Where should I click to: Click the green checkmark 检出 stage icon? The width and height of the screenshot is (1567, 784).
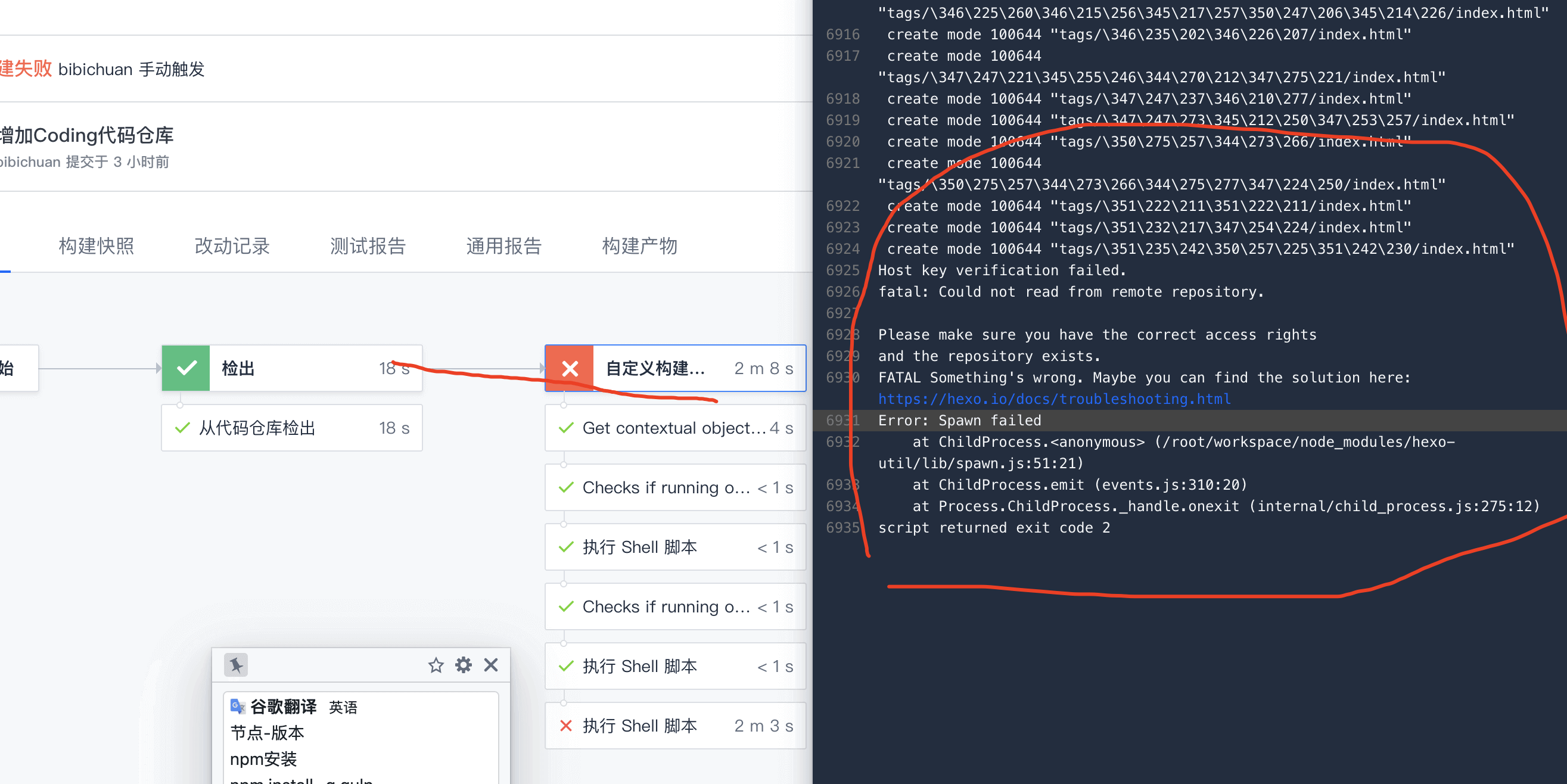(x=186, y=369)
